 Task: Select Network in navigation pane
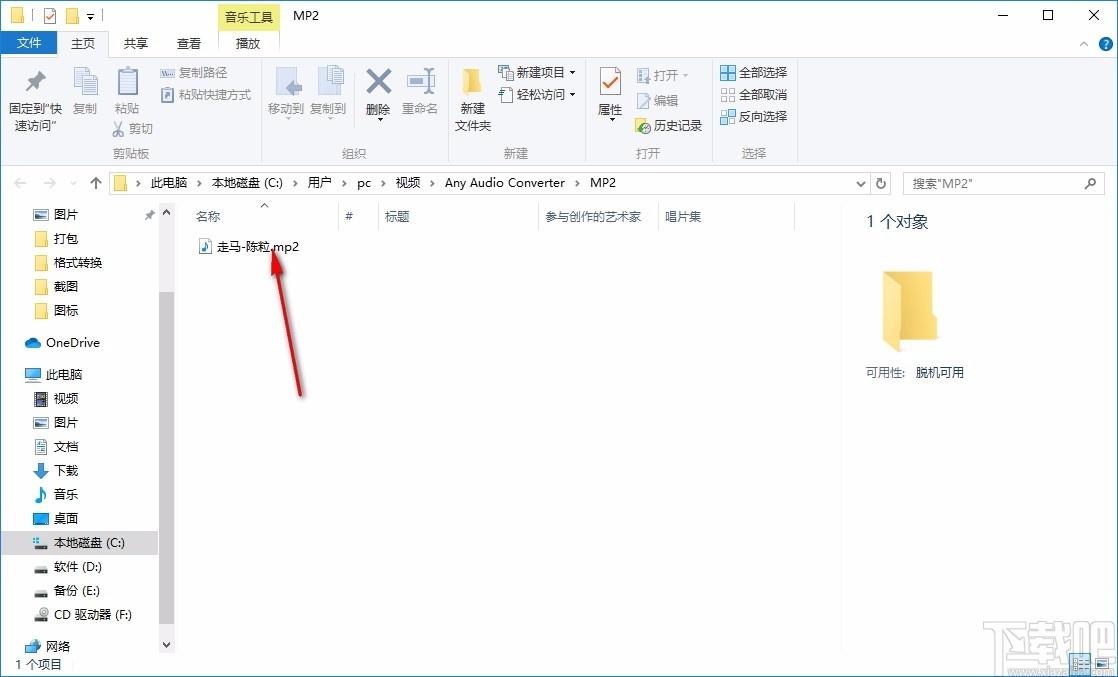coord(48,646)
